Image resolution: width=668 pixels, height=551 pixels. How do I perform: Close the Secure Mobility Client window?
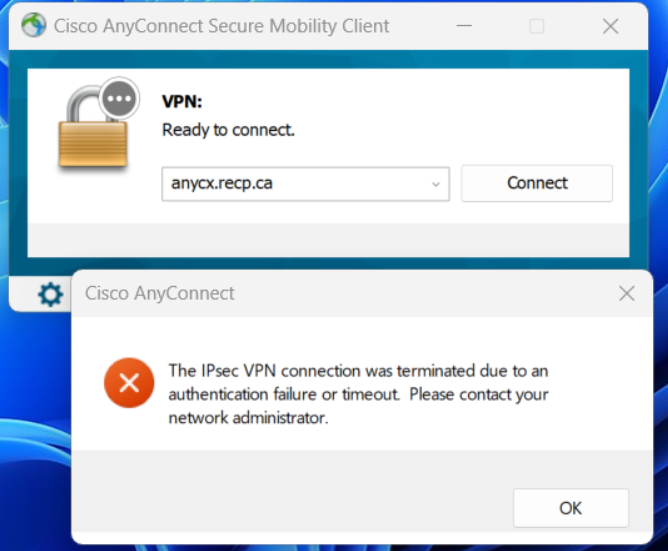click(610, 26)
